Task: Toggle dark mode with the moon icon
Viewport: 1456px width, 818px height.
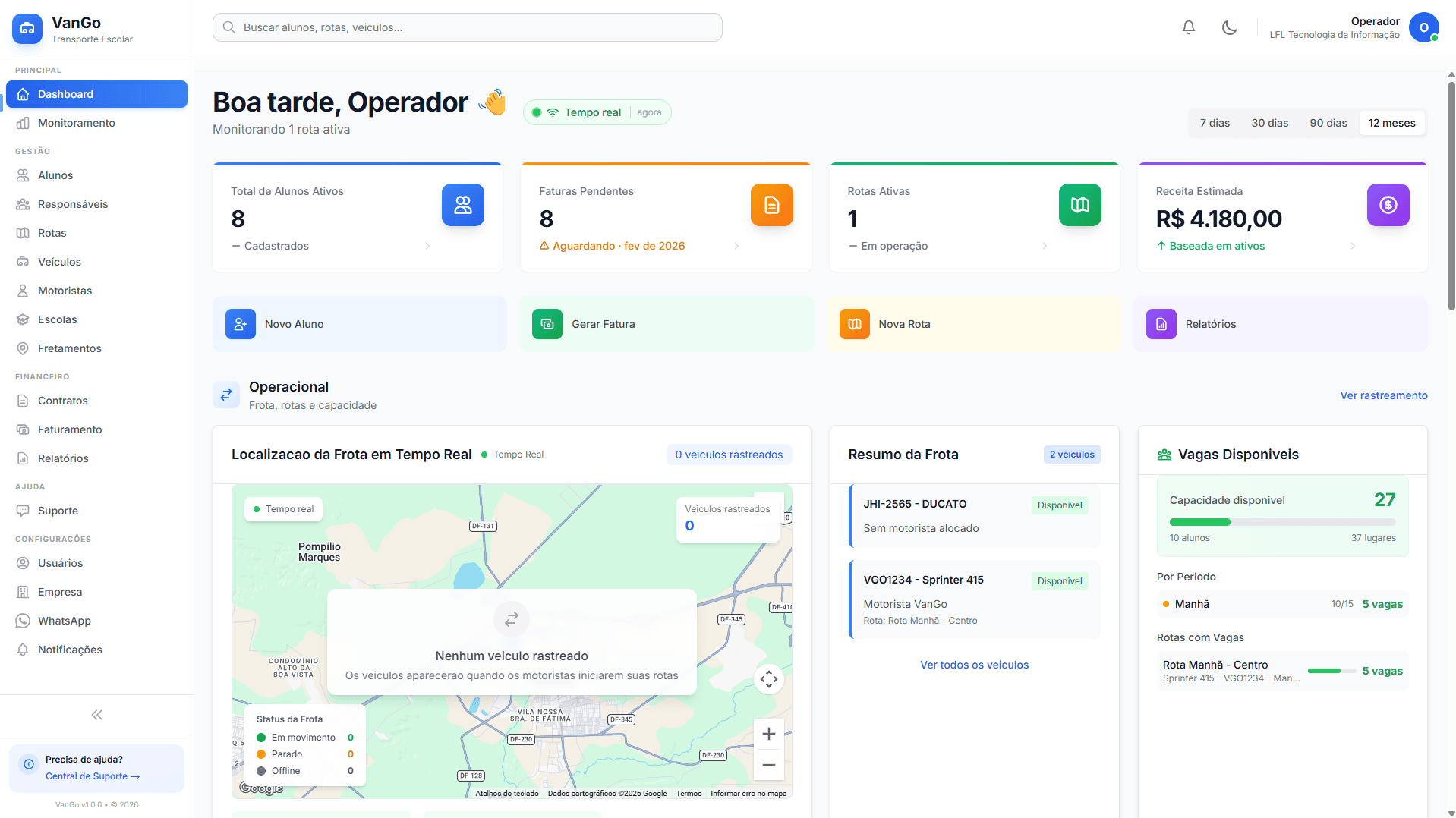Action: pyautogui.click(x=1230, y=27)
